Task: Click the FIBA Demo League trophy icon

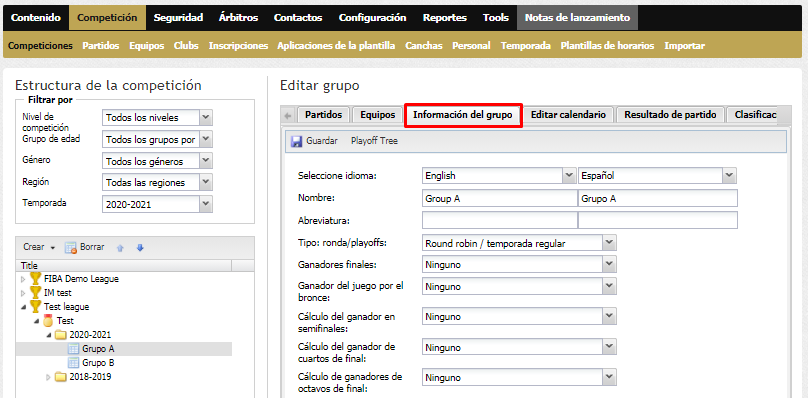Action: [36, 279]
